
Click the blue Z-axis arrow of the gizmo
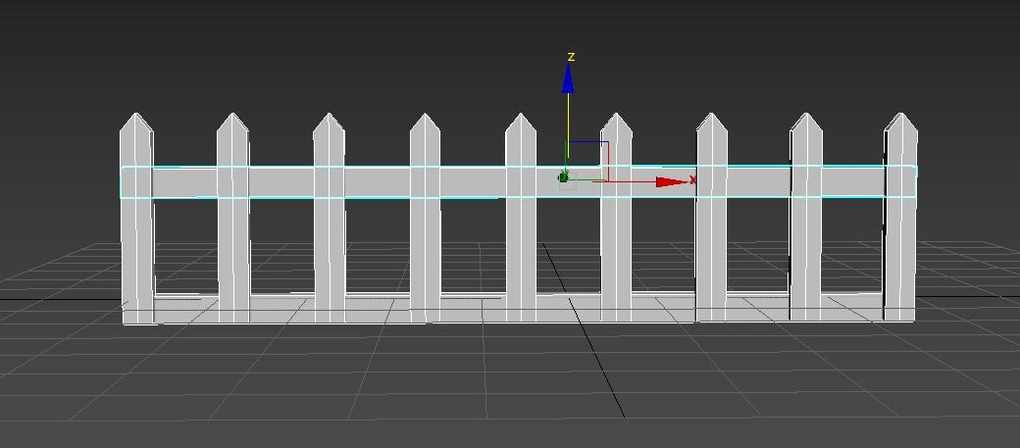pyautogui.click(x=568, y=78)
